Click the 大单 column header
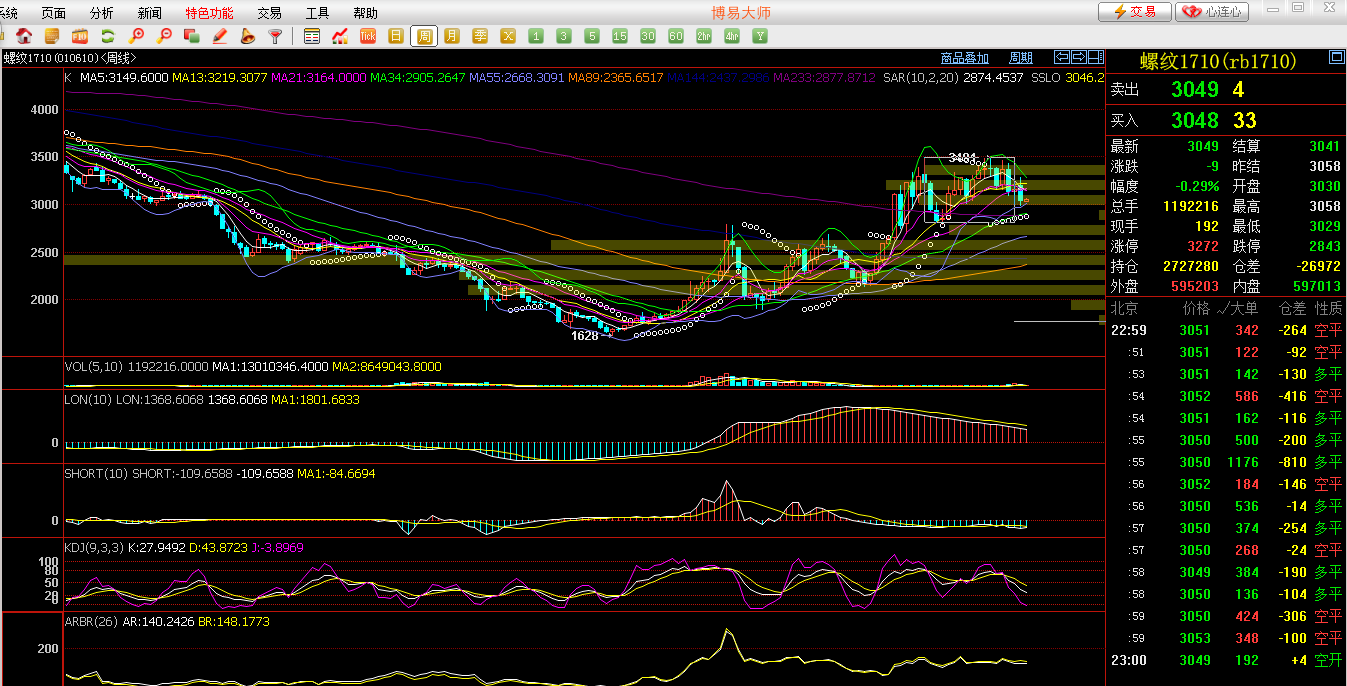 coord(1245,308)
